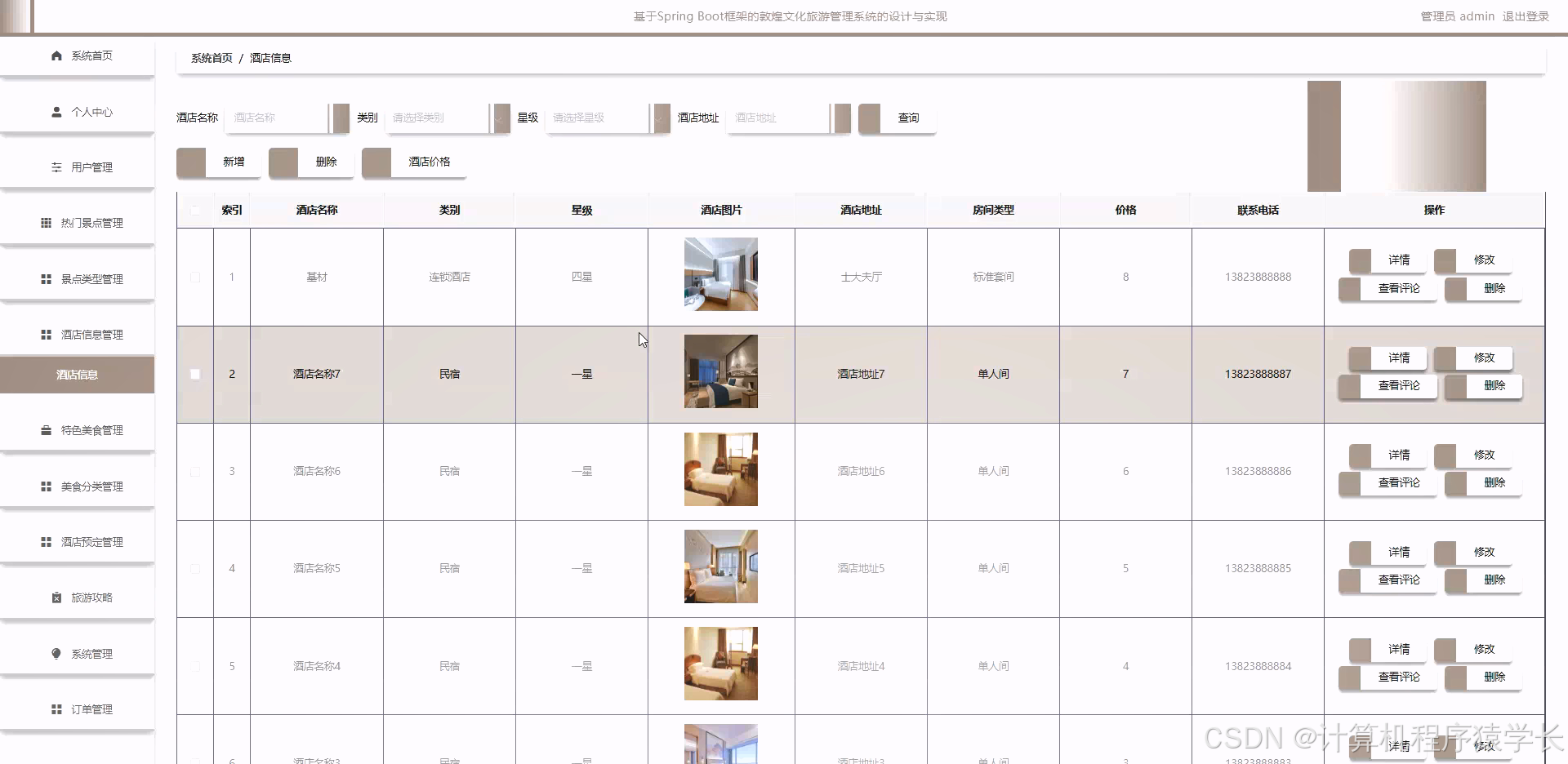
Task: Check the checkbox for 酒店名称7 row
Action: [195, 374]
